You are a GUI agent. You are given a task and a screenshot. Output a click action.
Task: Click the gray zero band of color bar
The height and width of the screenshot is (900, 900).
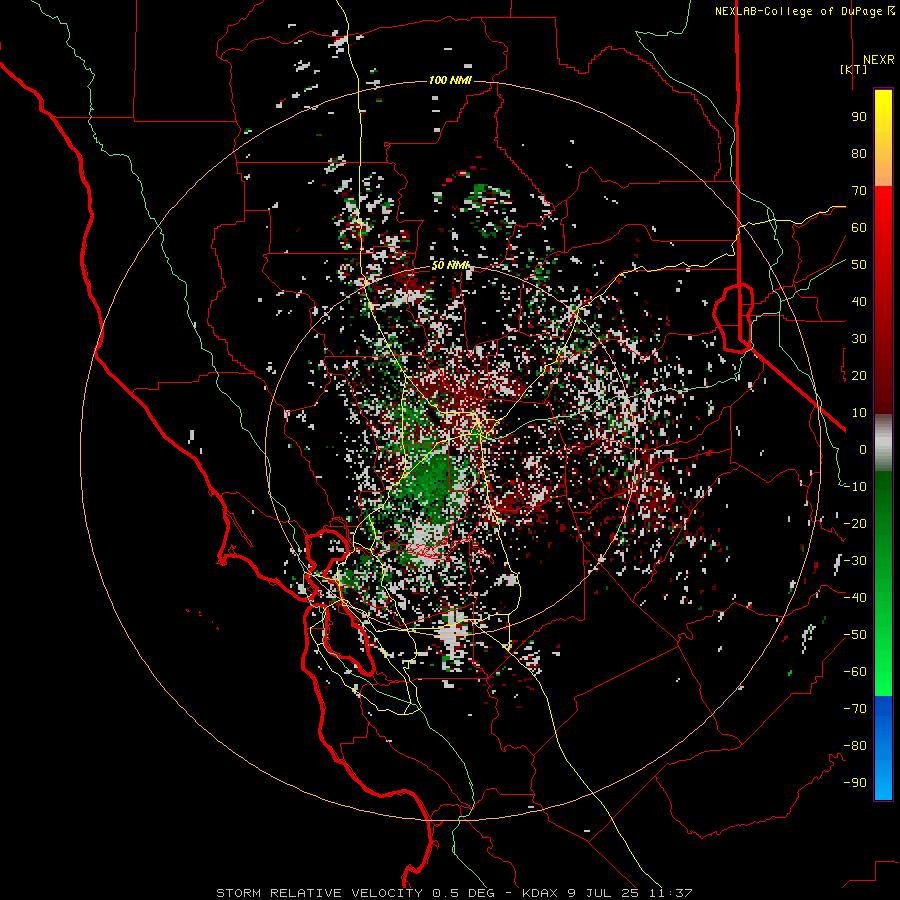point(883,442)
